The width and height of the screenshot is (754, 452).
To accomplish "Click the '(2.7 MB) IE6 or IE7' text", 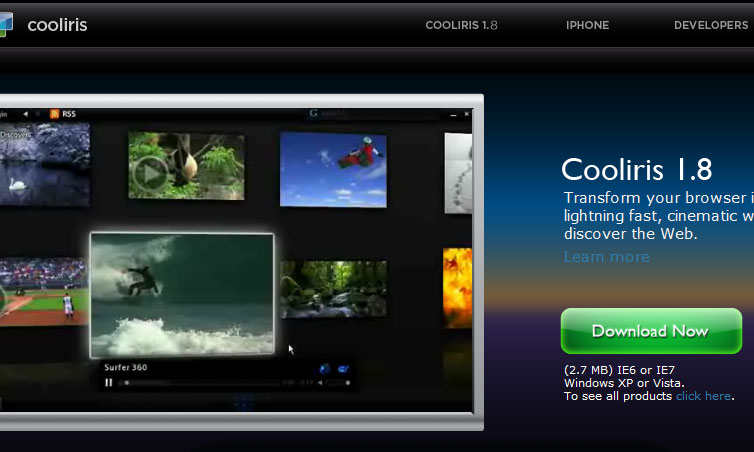I will point(619,370).
